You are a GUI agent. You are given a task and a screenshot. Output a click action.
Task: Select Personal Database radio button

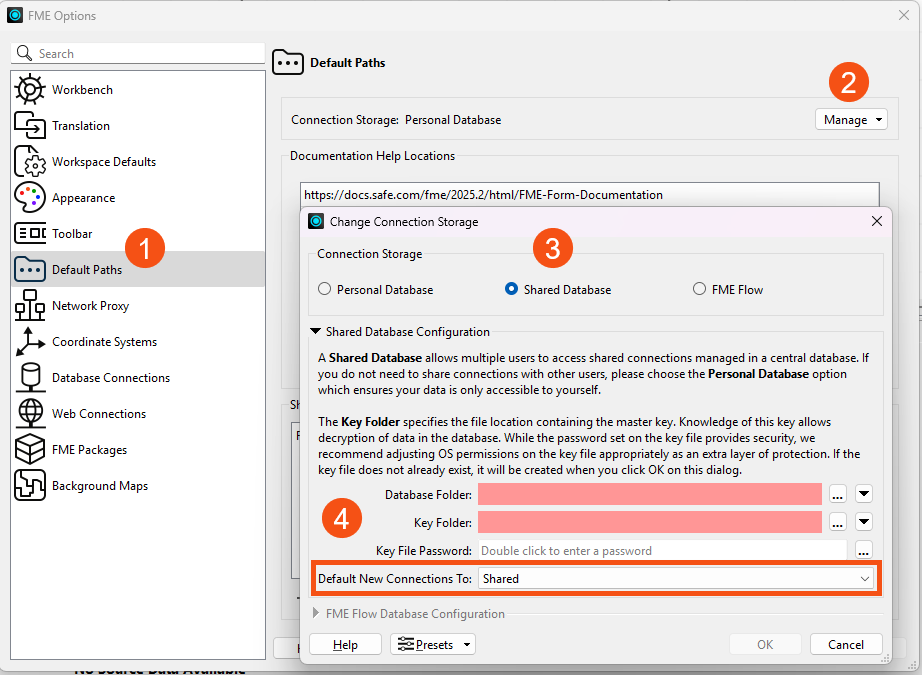pos(325,289)
